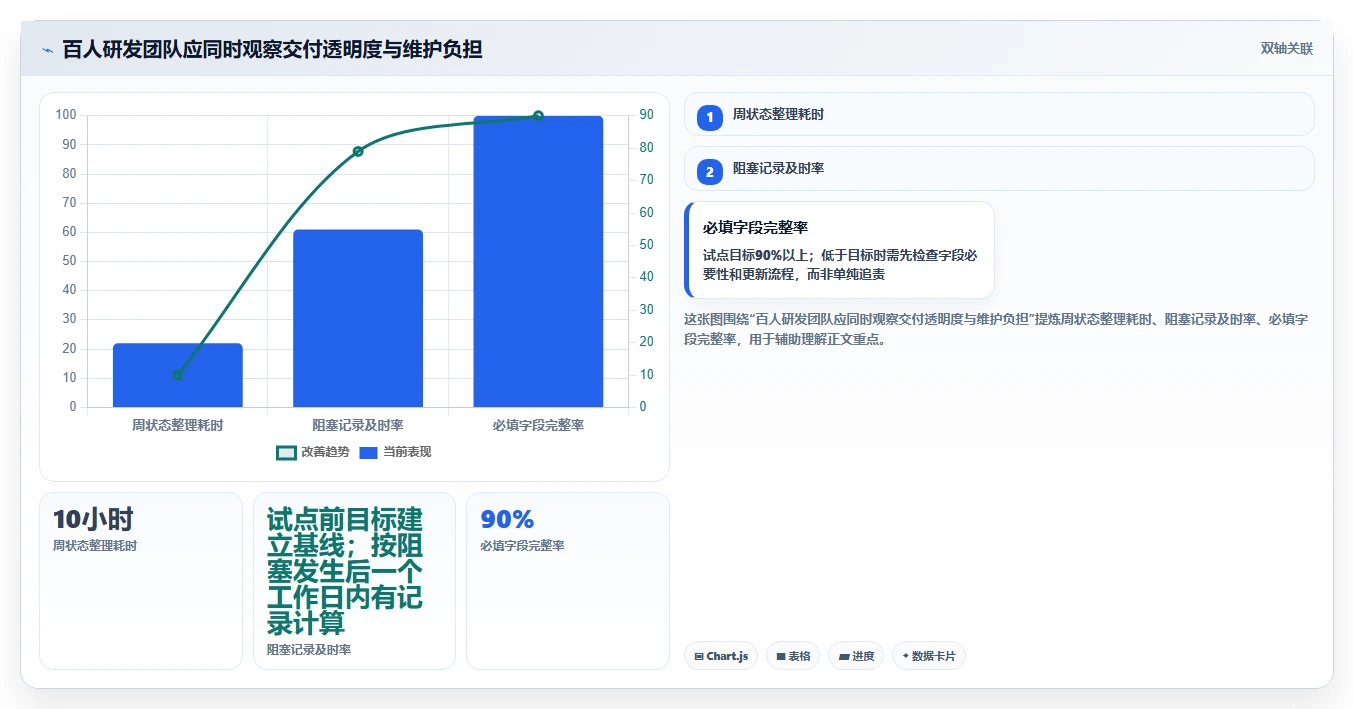Viewport: 1354px width, 709px height.
Task: Select step 1 周状态整理耗时 item
Action: pos(998,114)
